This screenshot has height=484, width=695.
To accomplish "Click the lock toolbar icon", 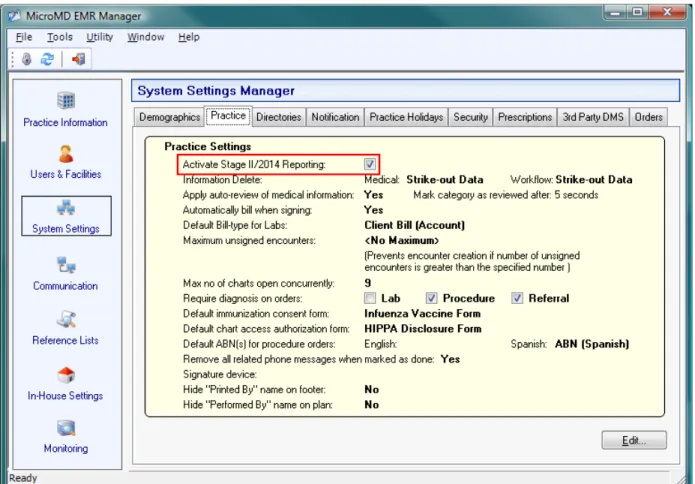I will (27, 59).
